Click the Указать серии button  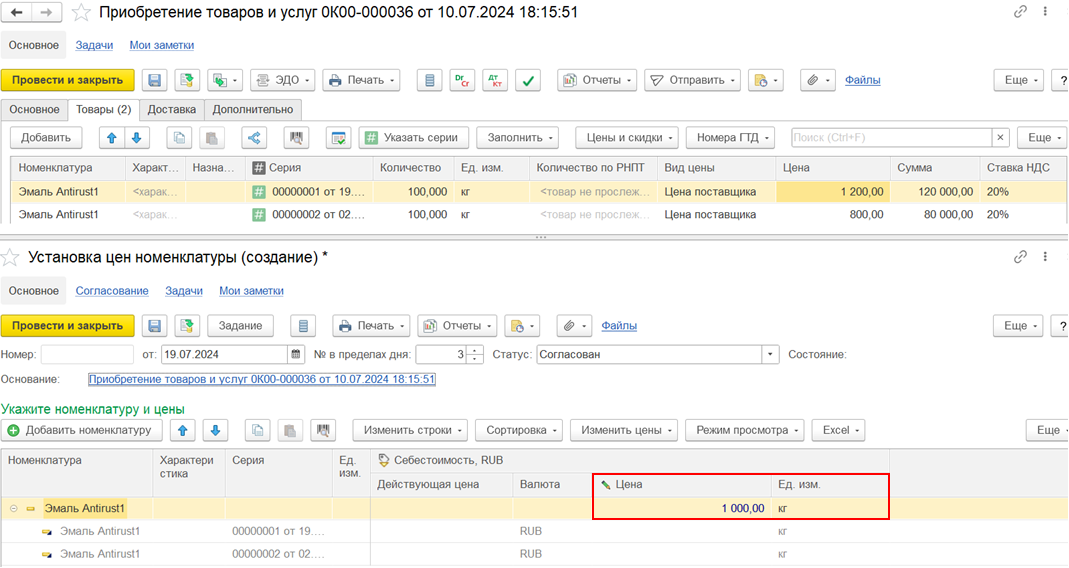tap(413, 138)
